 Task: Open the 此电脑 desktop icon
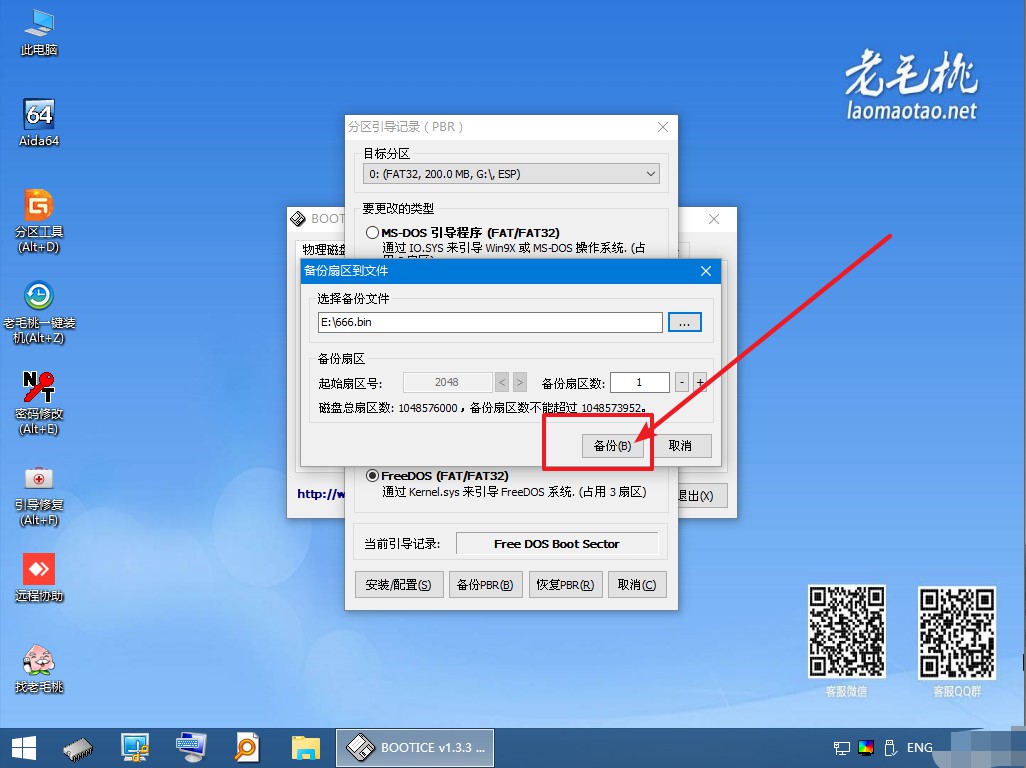point(39,33)
